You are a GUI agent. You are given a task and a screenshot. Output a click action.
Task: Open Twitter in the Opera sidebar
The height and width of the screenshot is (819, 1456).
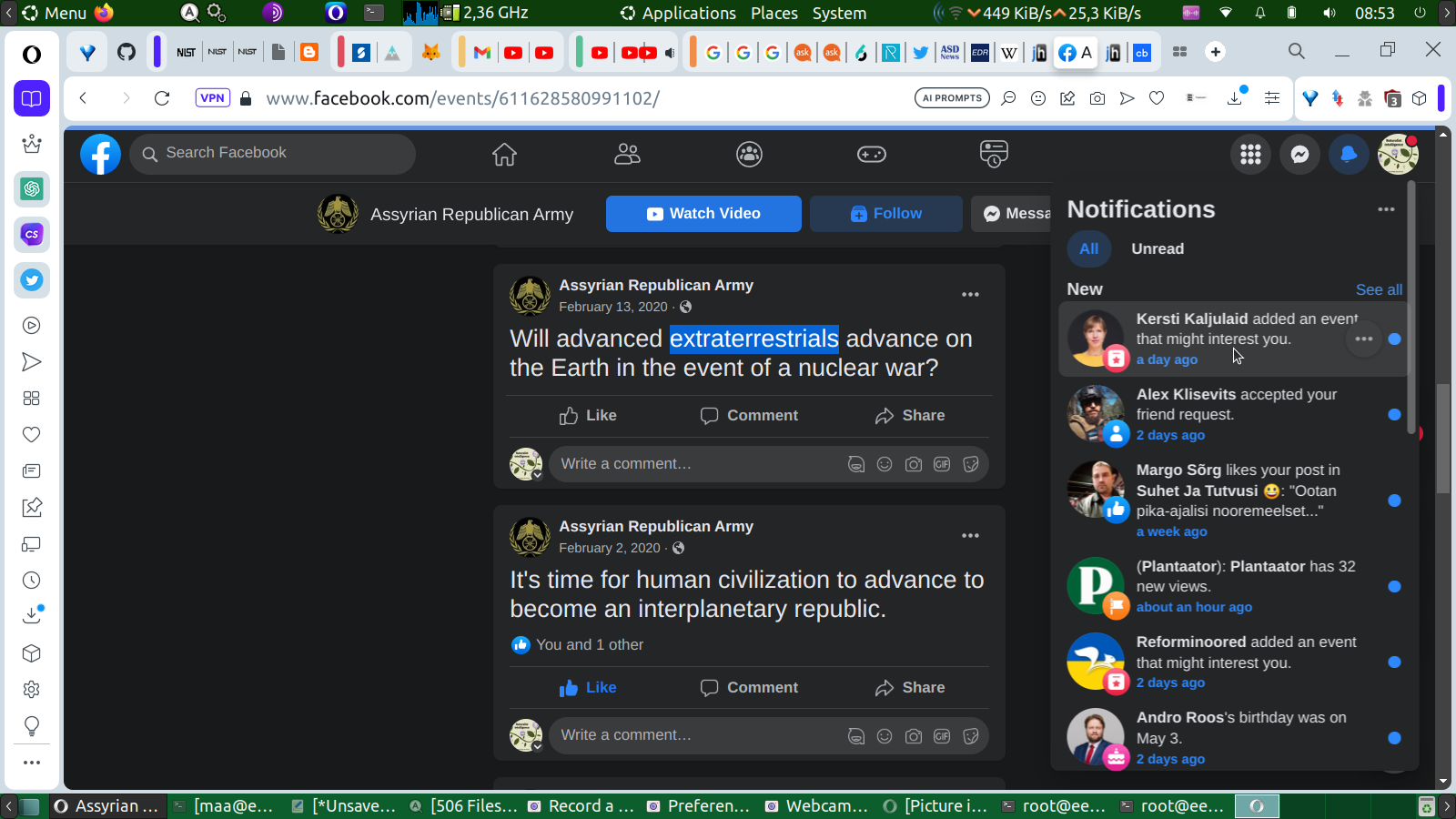[x=32, y=280]
